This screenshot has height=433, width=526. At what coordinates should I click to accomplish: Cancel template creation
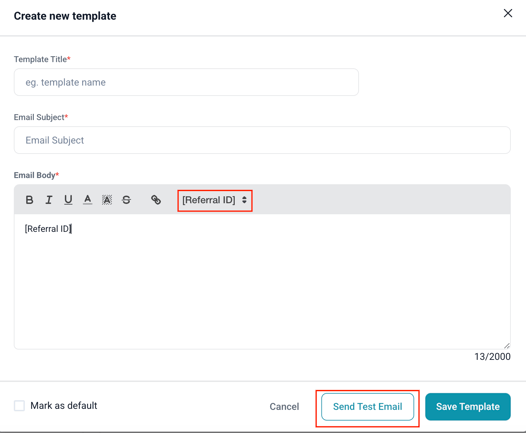coord(284,407)
